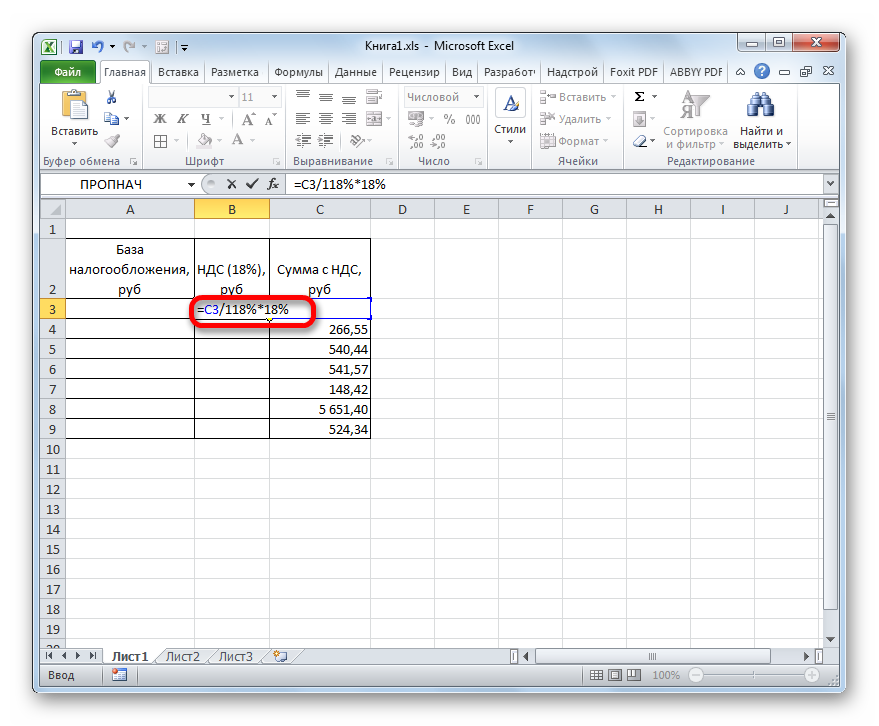Open the Формулы ribbon tab
This screenshot has width=879, height=726.
[x=298, y=72]
